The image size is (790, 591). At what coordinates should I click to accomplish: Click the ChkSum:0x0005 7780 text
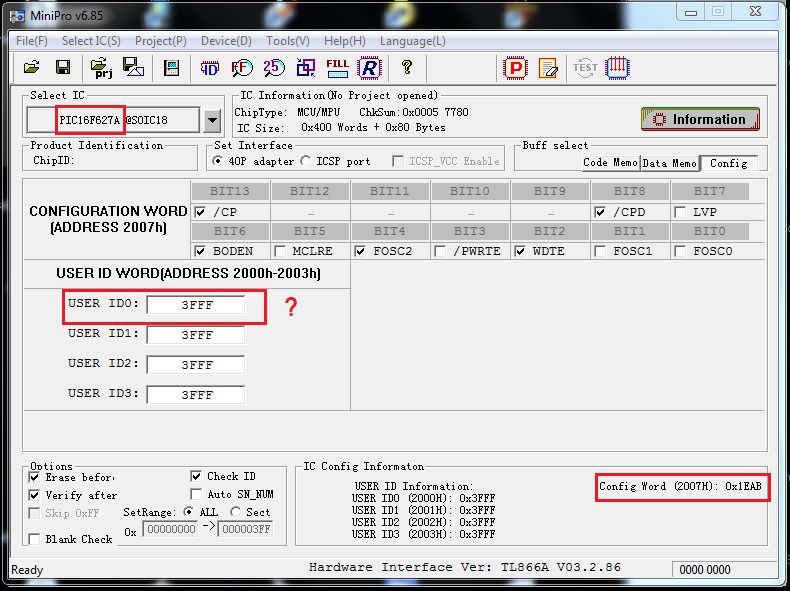(414, 112)
